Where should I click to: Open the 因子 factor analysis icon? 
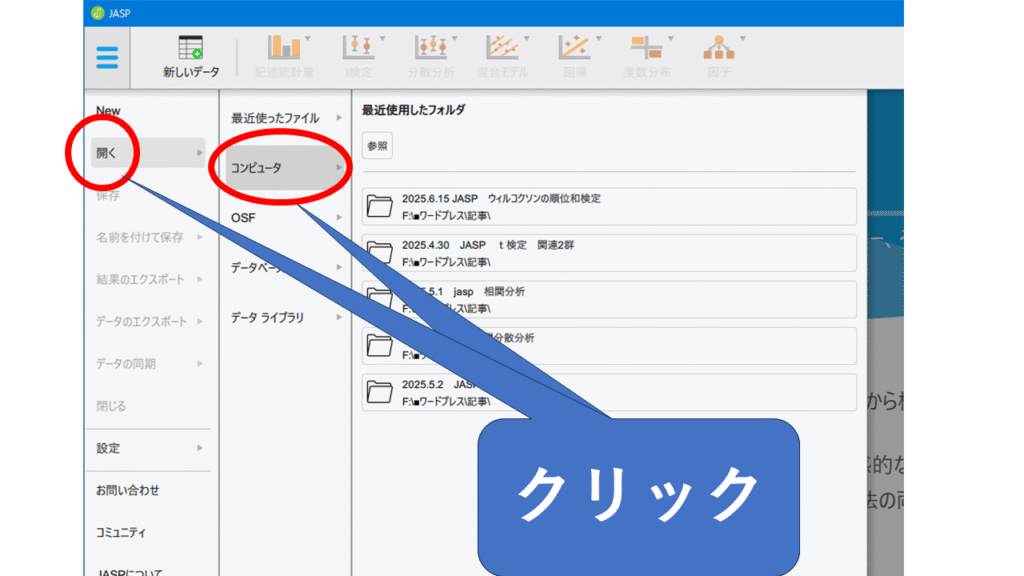pyautogui.click(x=718, y=48)
